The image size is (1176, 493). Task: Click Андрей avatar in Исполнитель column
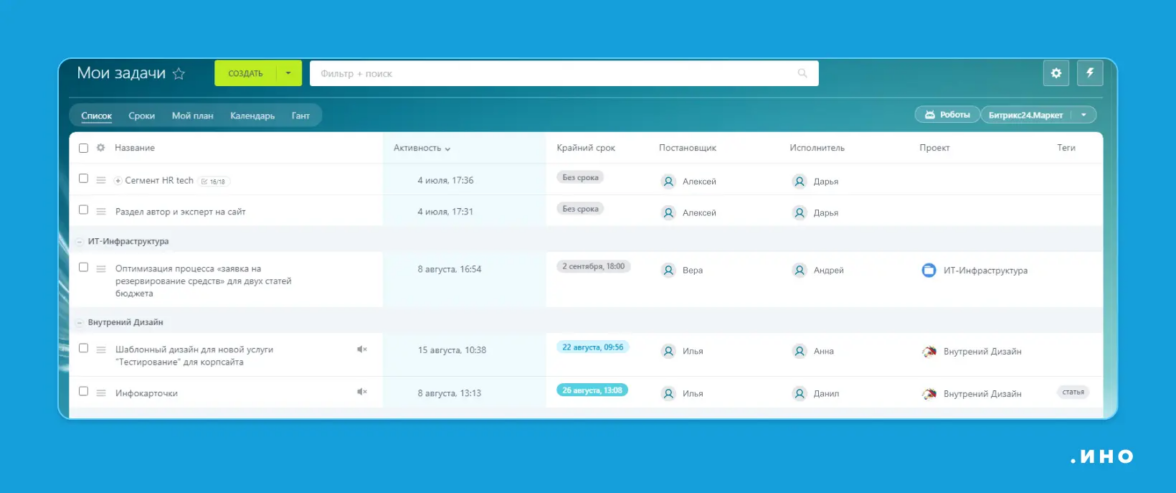click(x=800, y=270)
